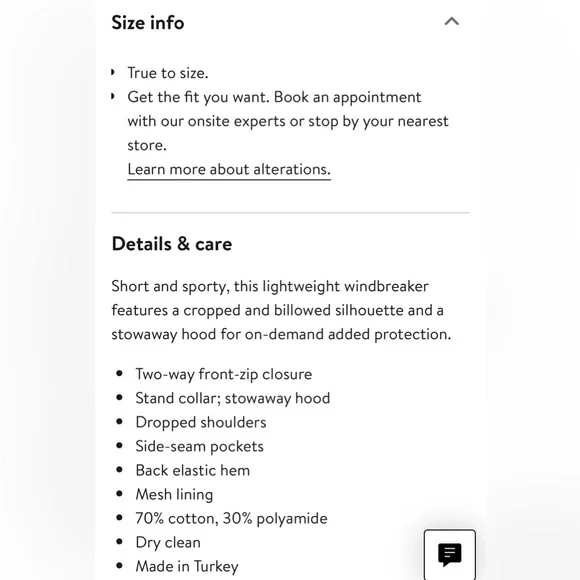Select the Details & care heading
The height and width of the screenshot is (580, 580).
[x=172, y=244]
